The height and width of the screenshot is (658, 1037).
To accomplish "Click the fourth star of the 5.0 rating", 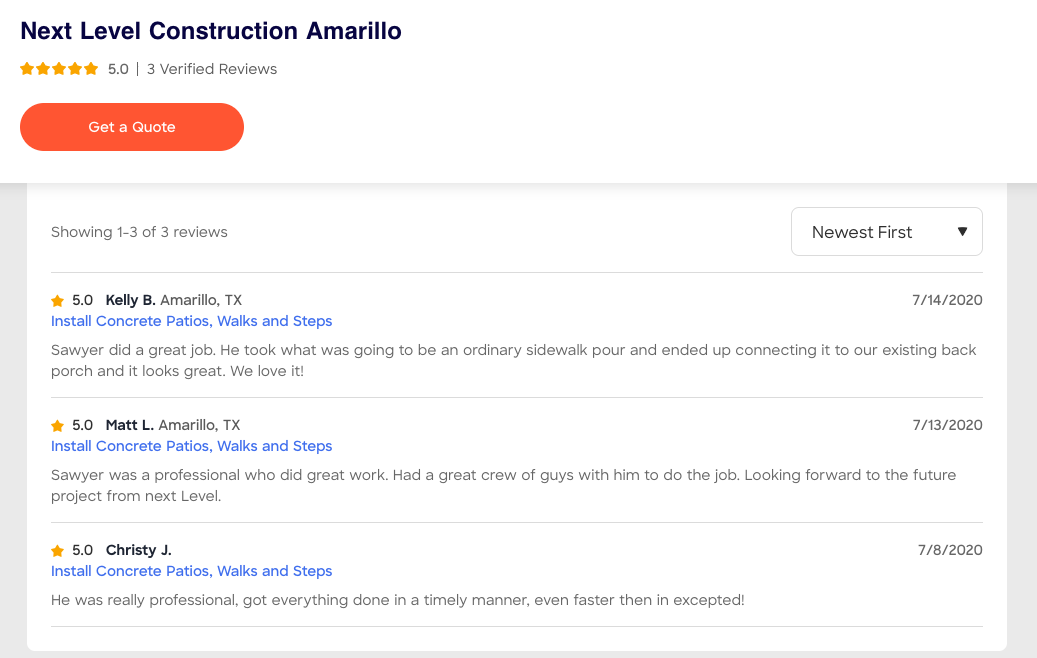I will 76,69.
